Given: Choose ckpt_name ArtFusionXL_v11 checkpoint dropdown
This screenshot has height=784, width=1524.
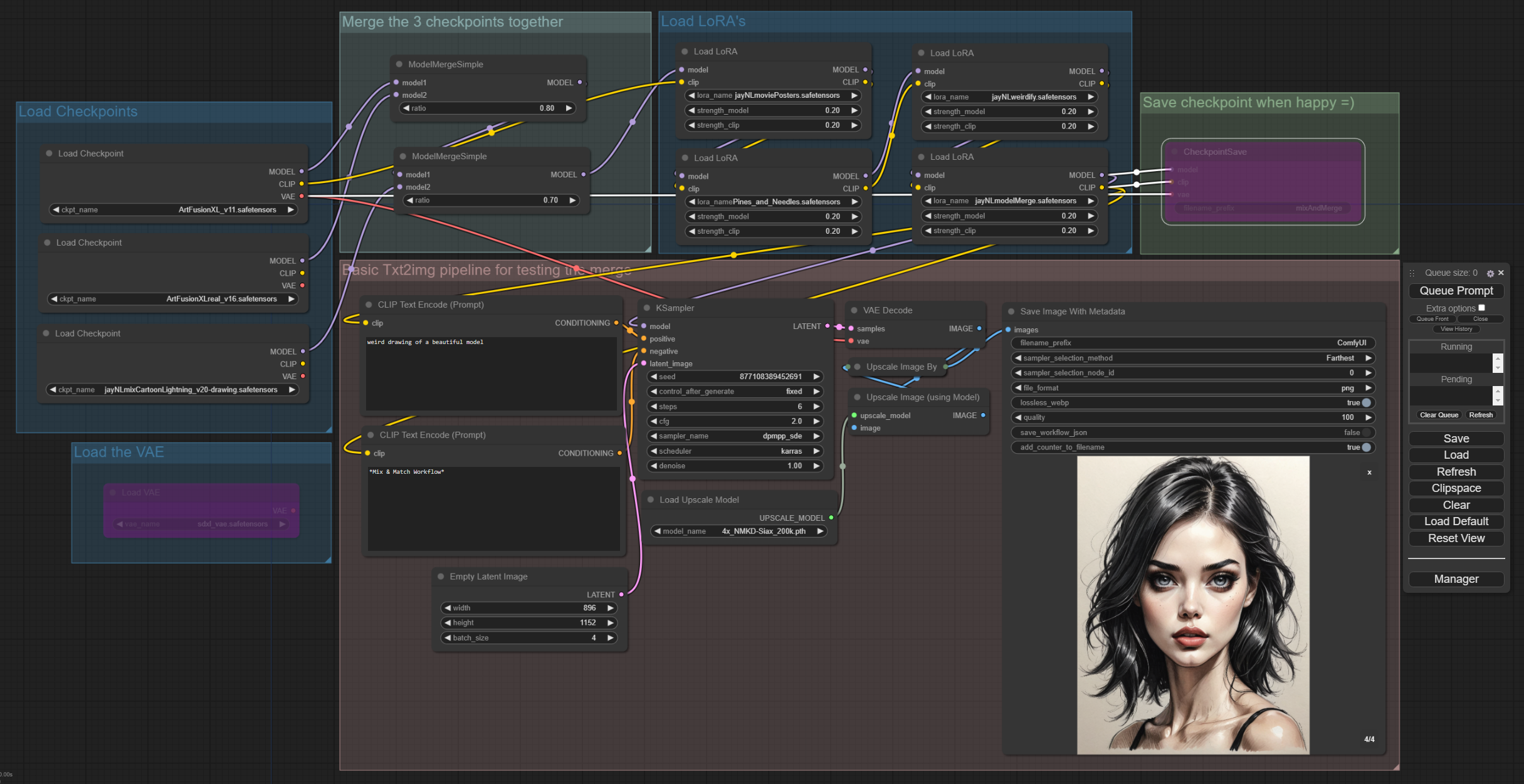Looking at the screenshot, I should click(174, 210).
